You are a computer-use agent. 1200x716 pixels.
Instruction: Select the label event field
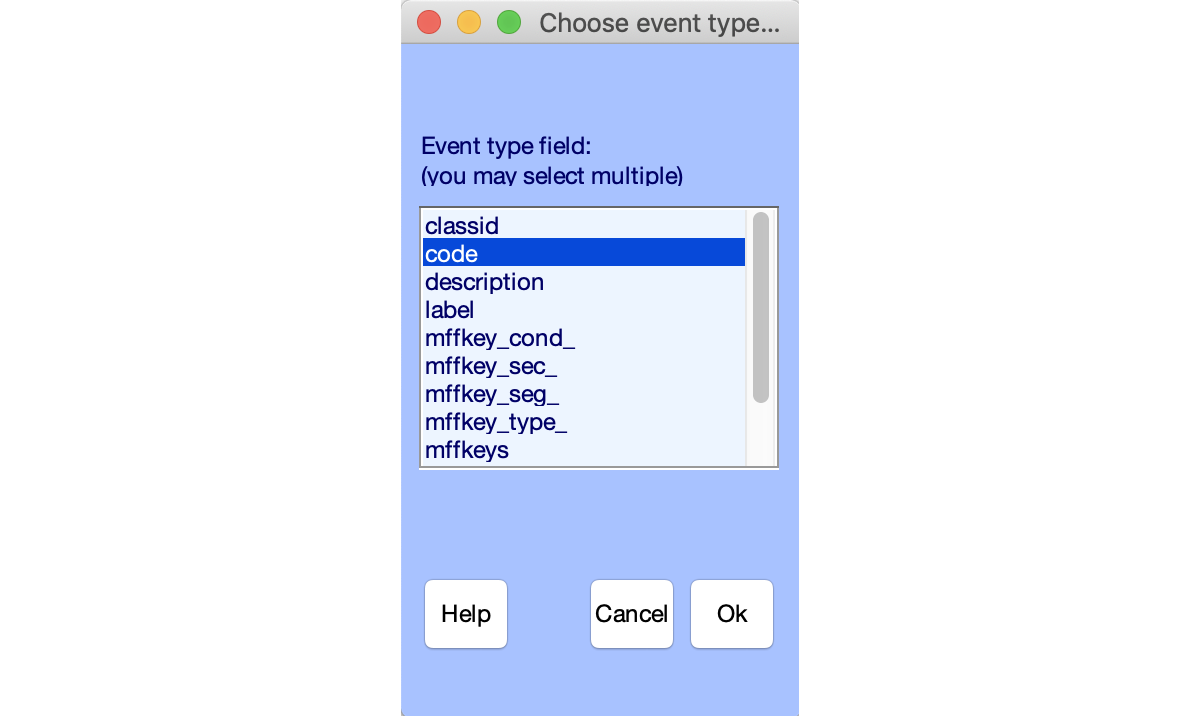click(x=450, y=310)
